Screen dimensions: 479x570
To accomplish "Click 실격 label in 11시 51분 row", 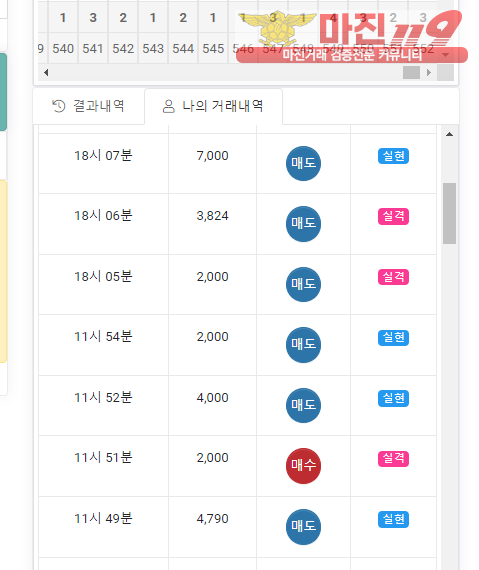I will [394, 458].
